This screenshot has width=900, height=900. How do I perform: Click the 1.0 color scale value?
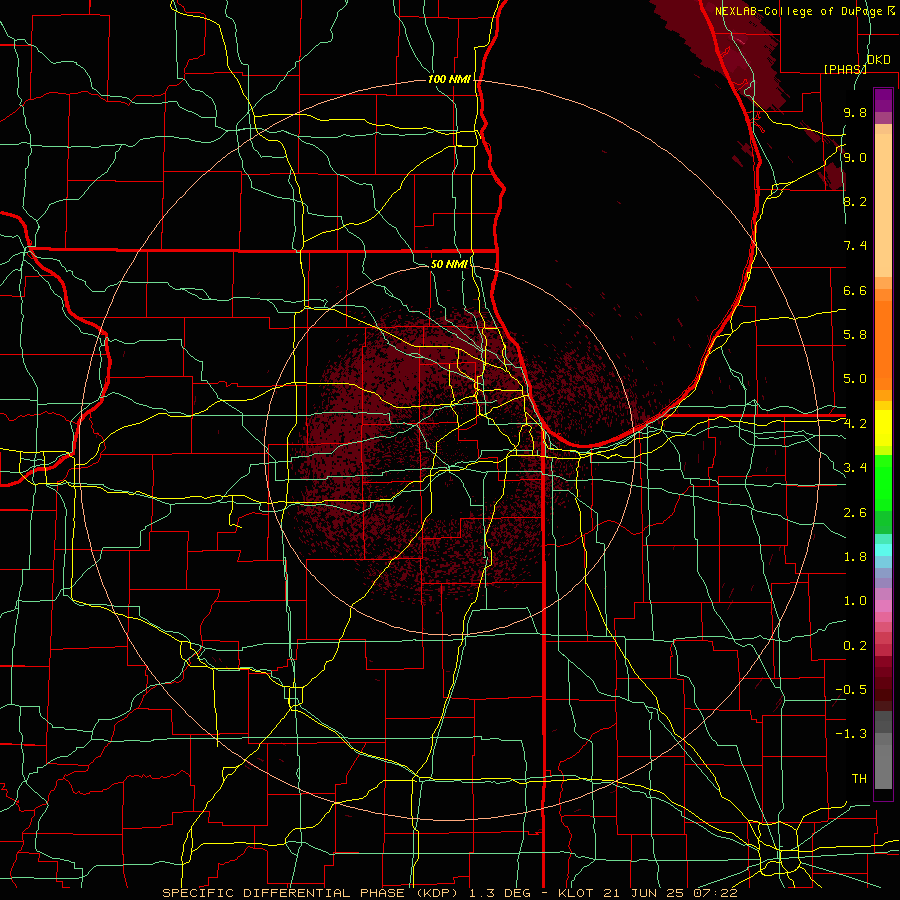[855, 601]
